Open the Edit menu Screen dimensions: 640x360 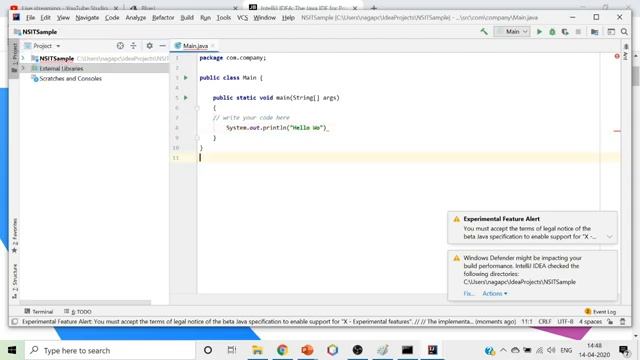coord(45,18)
